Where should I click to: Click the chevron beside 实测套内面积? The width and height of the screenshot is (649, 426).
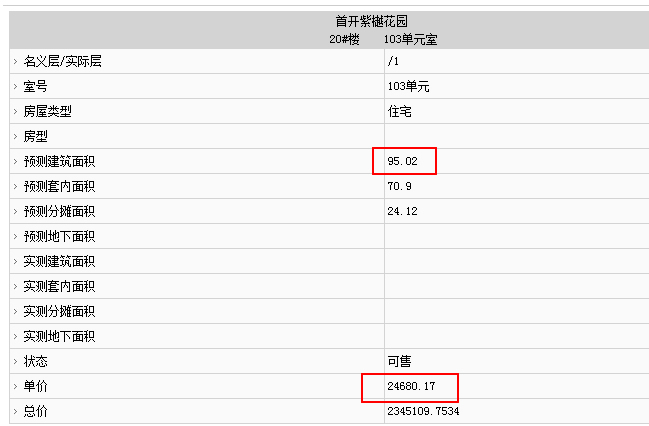click(x=15, y=286)
